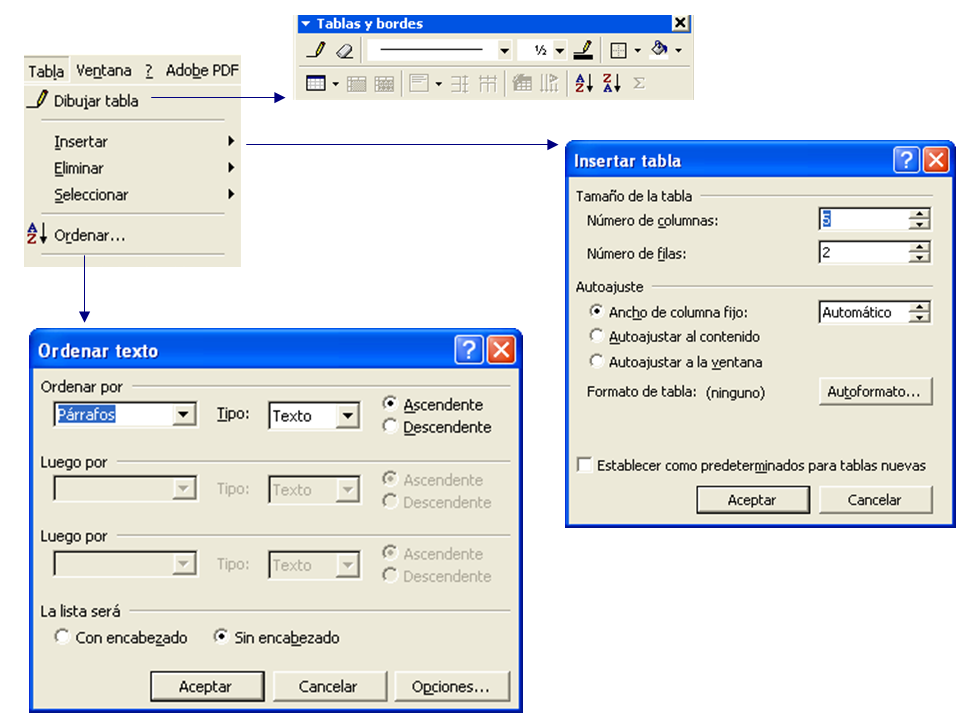Click the Shading Color paint bucket
980x728 pixels.
pos(658,50)
